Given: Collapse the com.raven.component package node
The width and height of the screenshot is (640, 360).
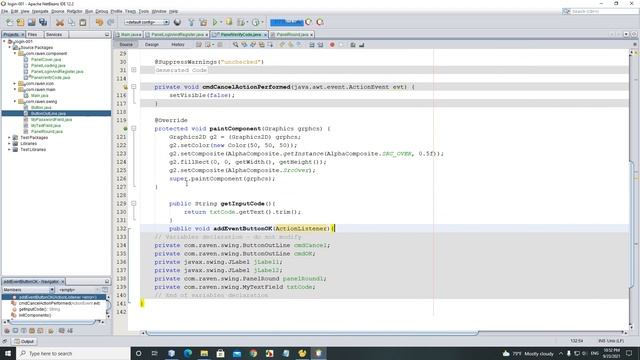Looking at the screenshot, I should [15, 53].
